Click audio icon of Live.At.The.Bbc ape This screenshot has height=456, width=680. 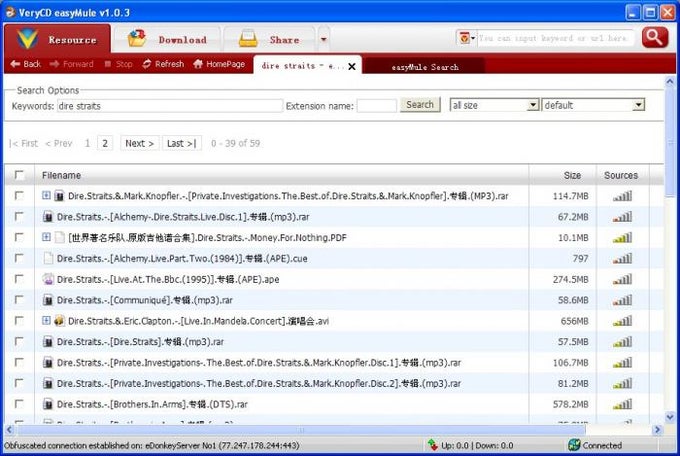point(48,279)
